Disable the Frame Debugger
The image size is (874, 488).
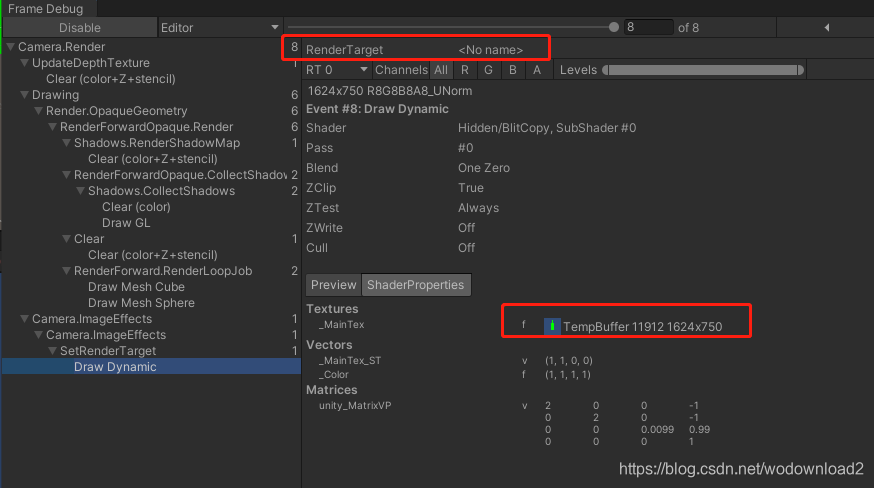click(80, 28)
